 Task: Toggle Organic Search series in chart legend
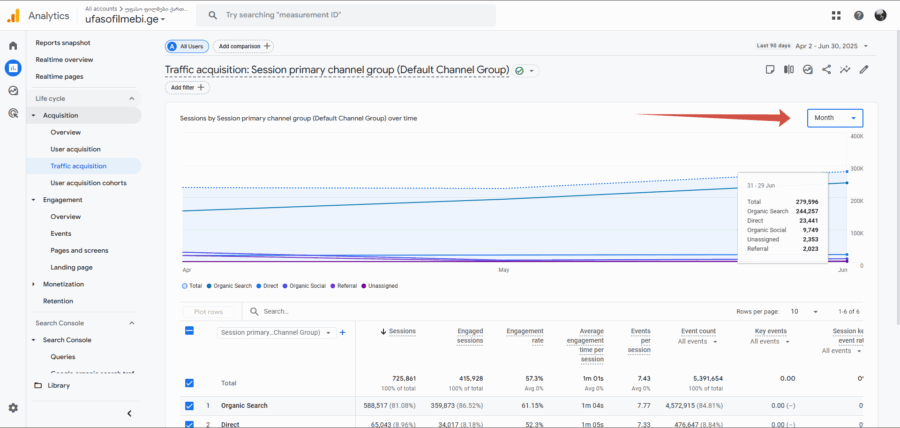229,286
